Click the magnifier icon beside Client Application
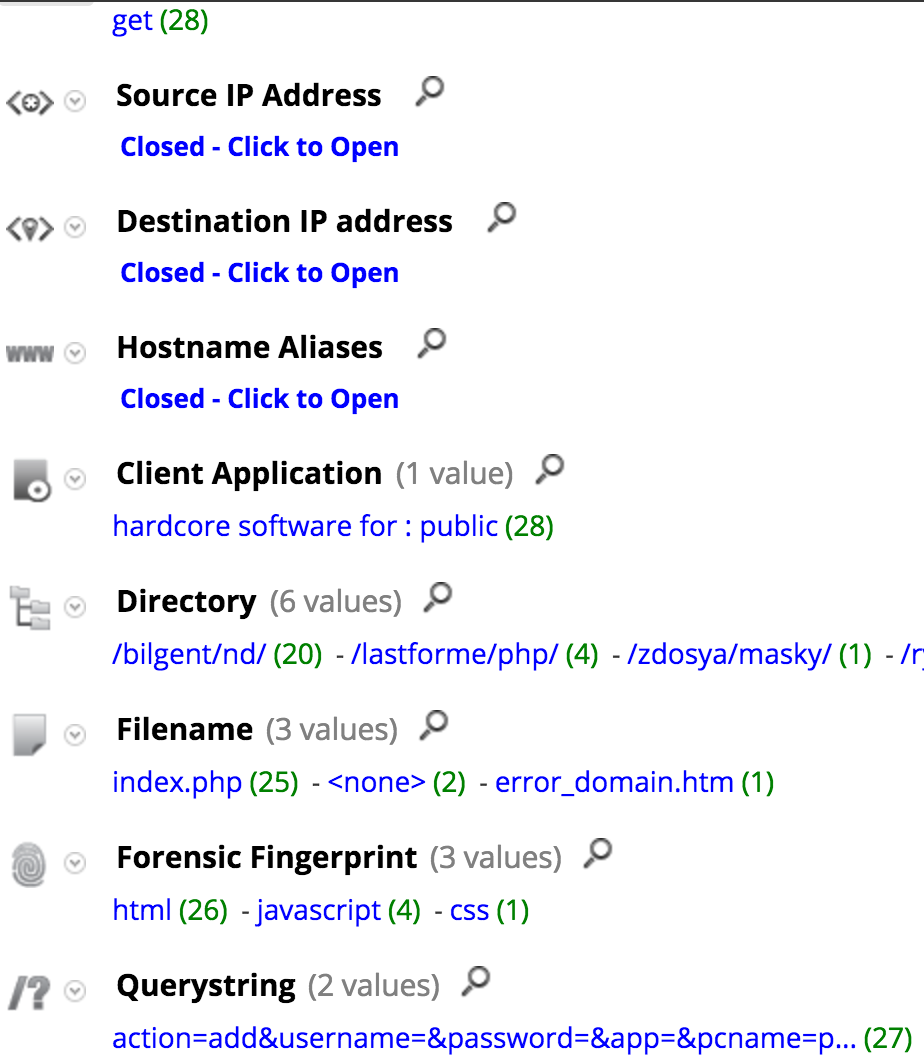 coord(549,470)
